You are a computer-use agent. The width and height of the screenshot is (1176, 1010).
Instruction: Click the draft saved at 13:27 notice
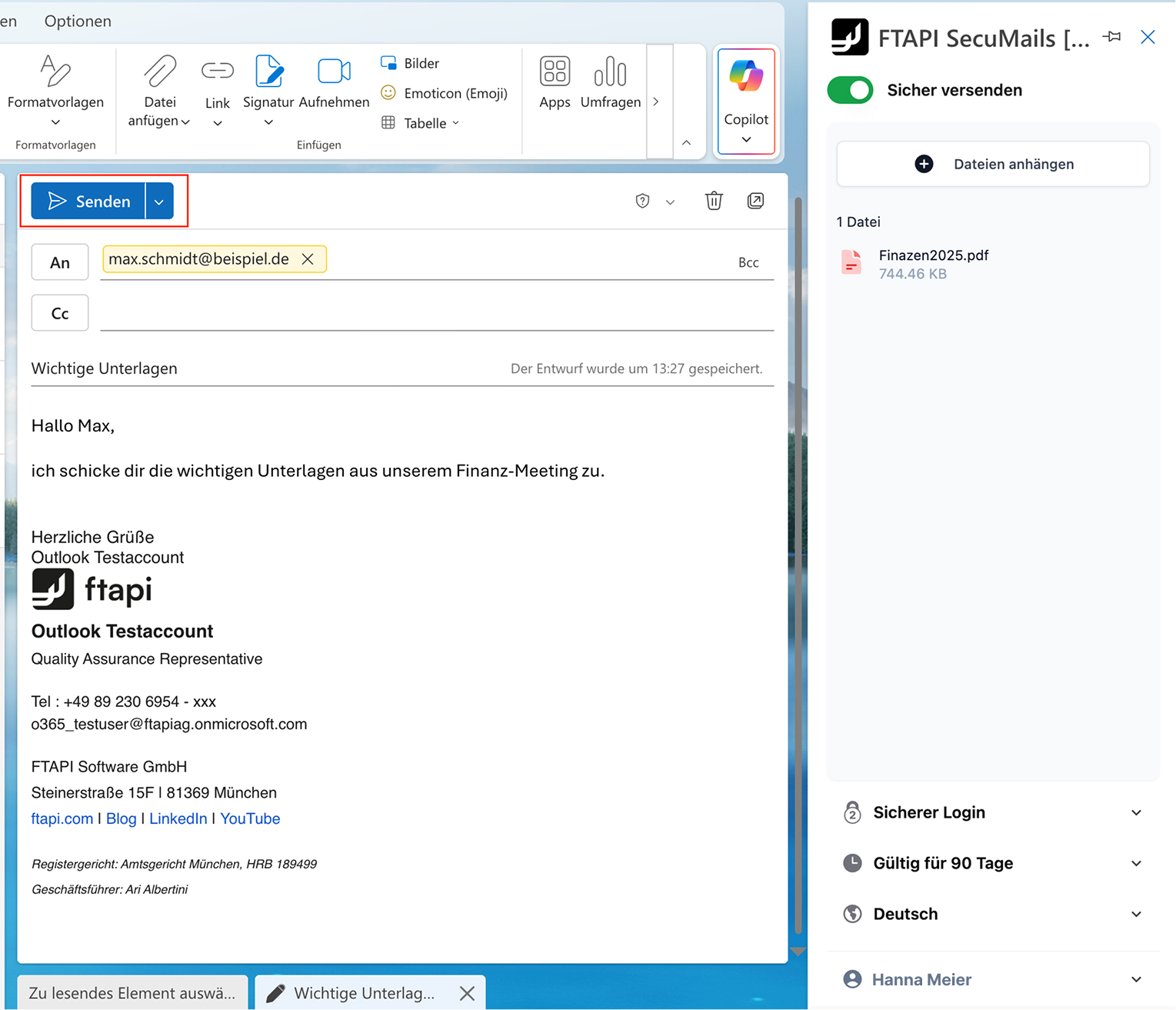click(637, 368)
